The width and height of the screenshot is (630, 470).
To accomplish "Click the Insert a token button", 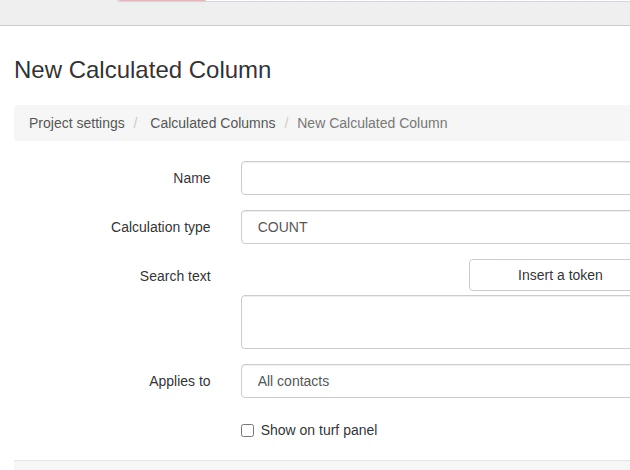I will pyautogui.click(x=550, y=275).
